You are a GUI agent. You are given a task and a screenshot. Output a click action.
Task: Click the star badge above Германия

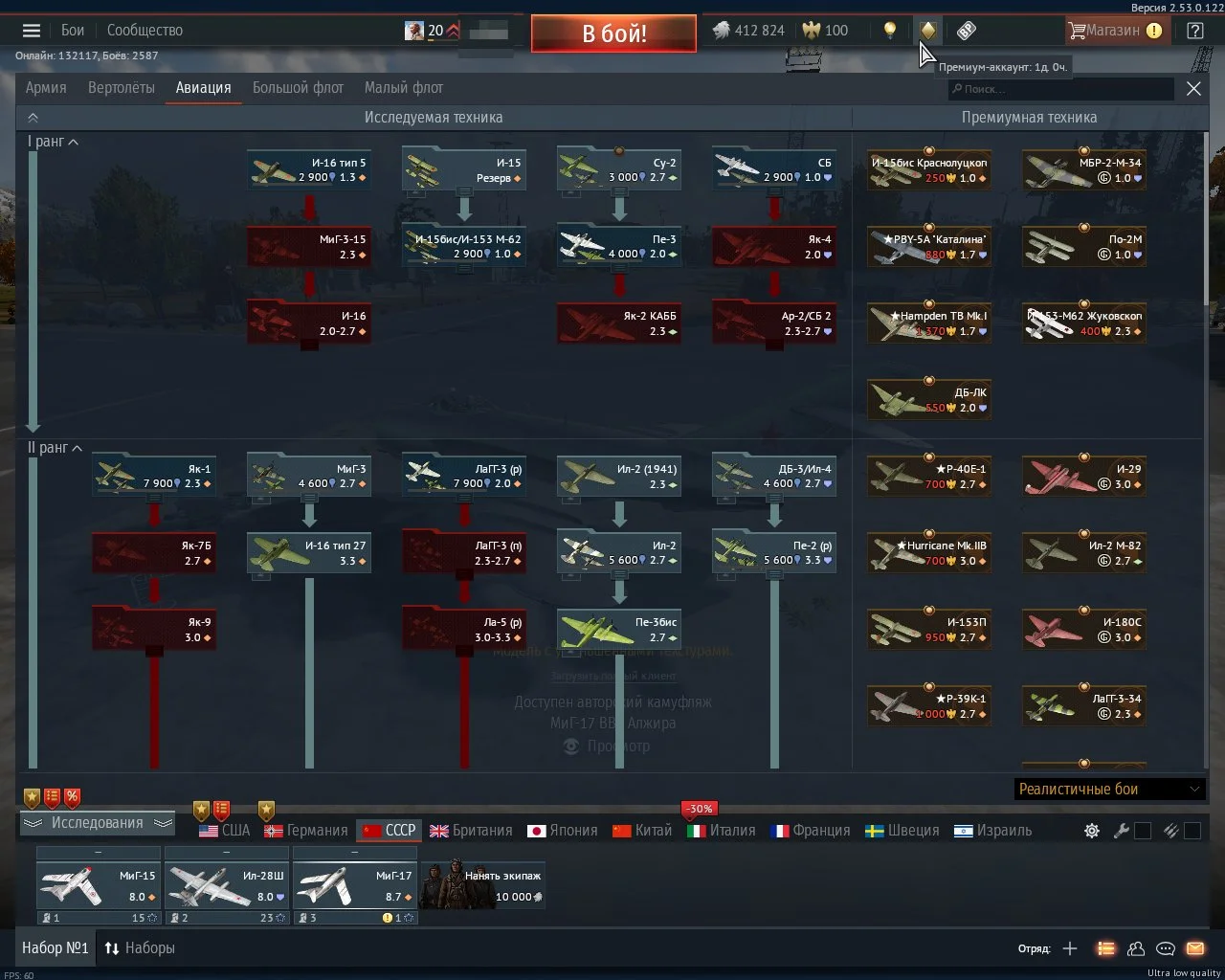click(x=267, y=811)
